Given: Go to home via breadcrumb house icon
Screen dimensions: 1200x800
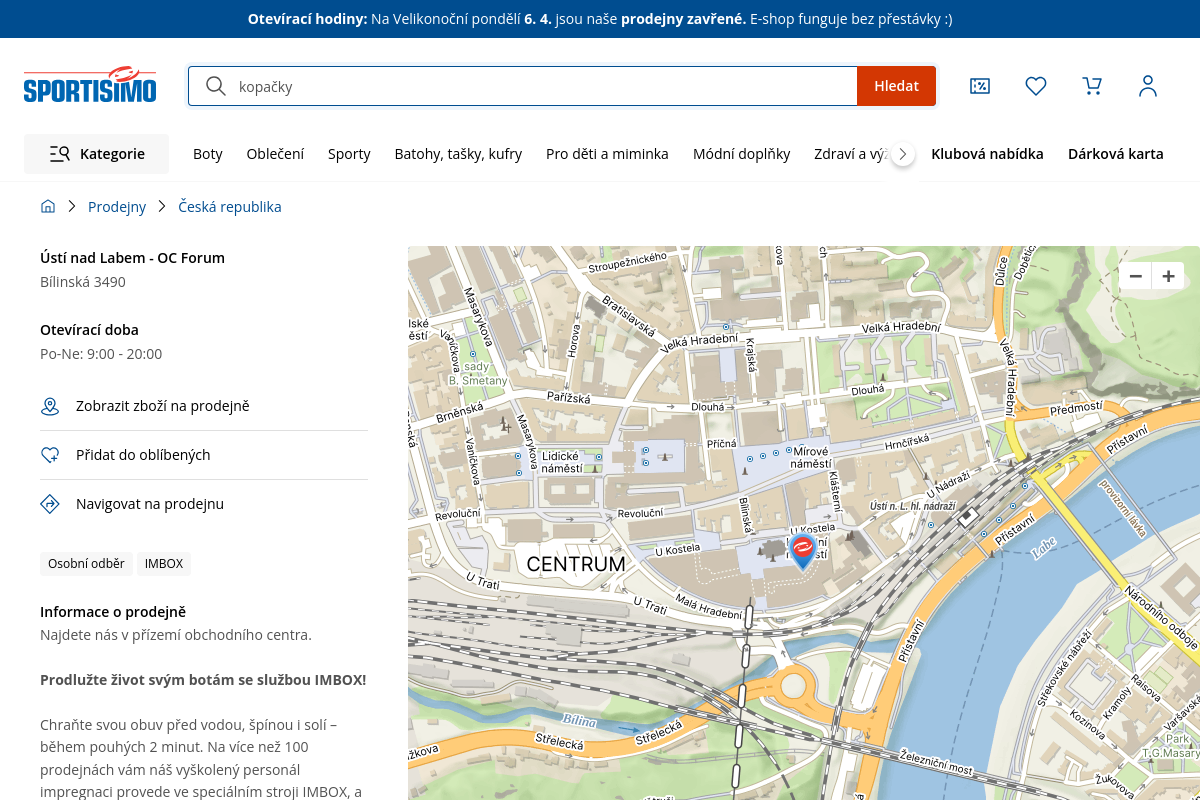Looking at the screenshot, I should click(48, 207).
